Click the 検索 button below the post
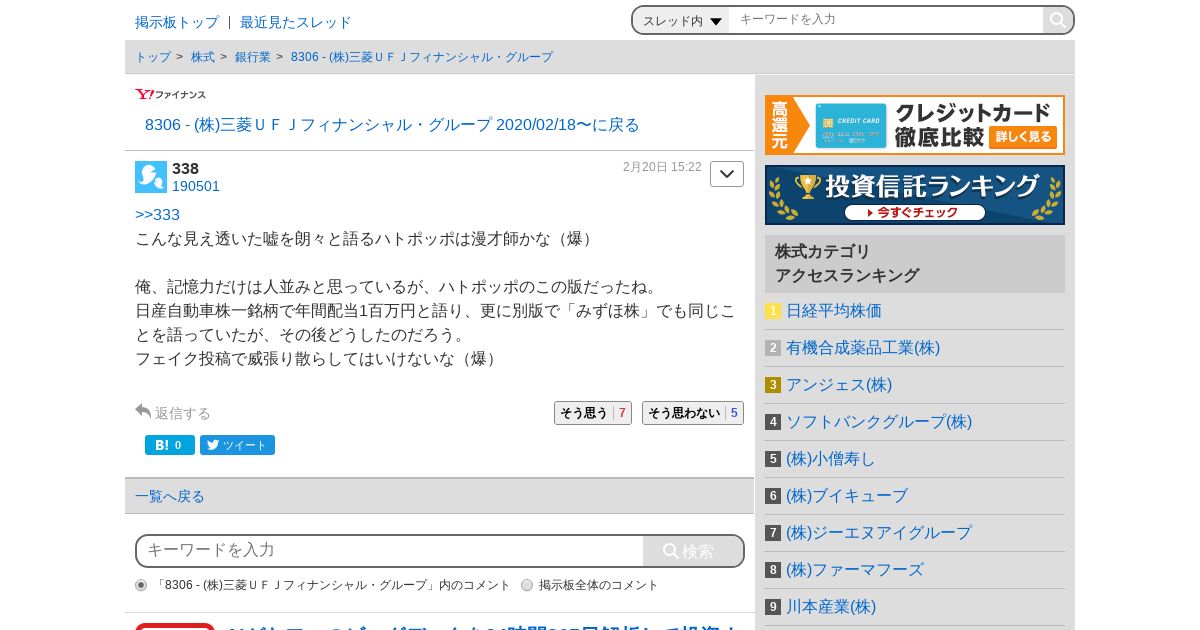 pos(693,551)
